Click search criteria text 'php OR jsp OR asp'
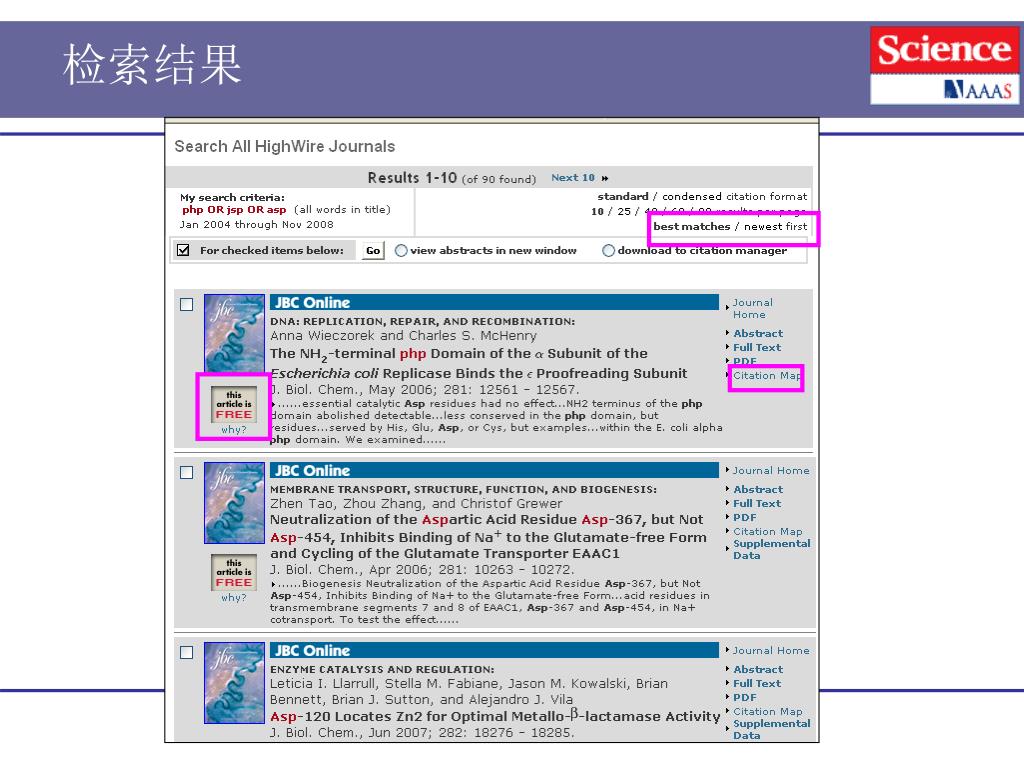The image size is (1024, 768). point(234,210)
